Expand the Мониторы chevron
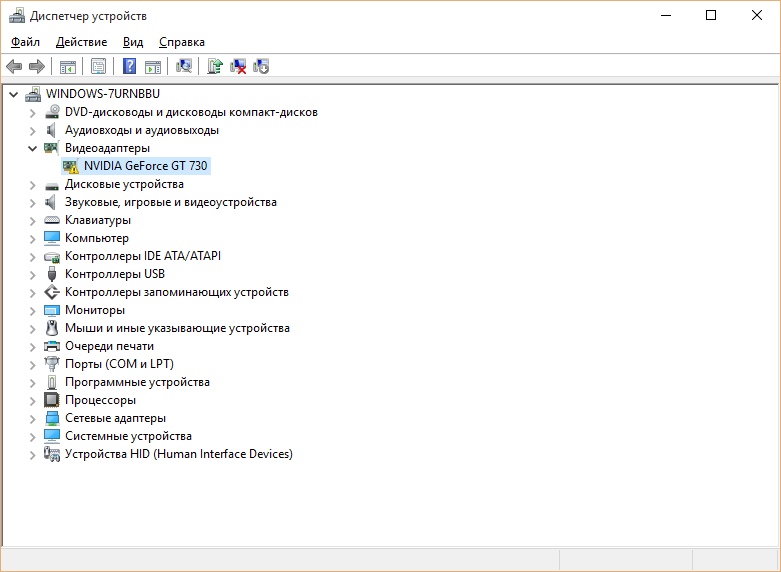The image size is (781, 572). [33, 310]
